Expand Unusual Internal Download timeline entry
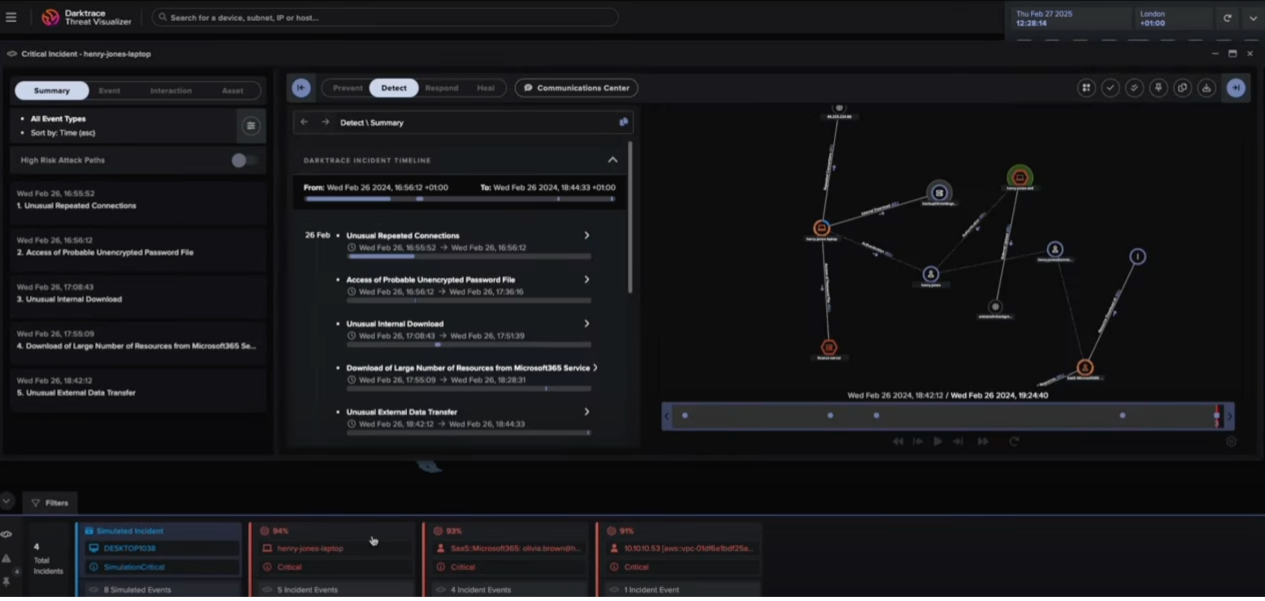 (587, 324)
